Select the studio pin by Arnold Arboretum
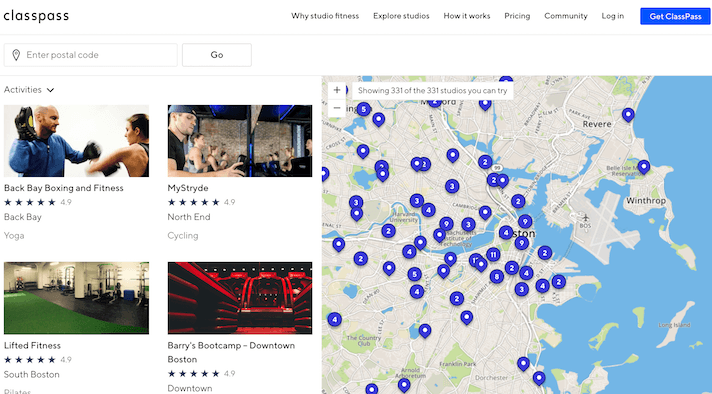 (x=404, y=385)
